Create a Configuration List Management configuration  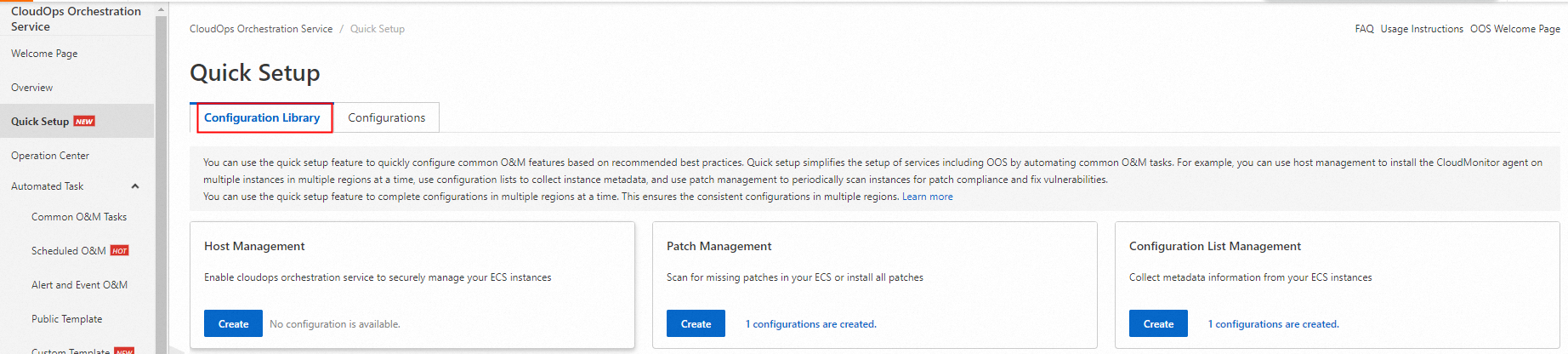point(1158,323)
